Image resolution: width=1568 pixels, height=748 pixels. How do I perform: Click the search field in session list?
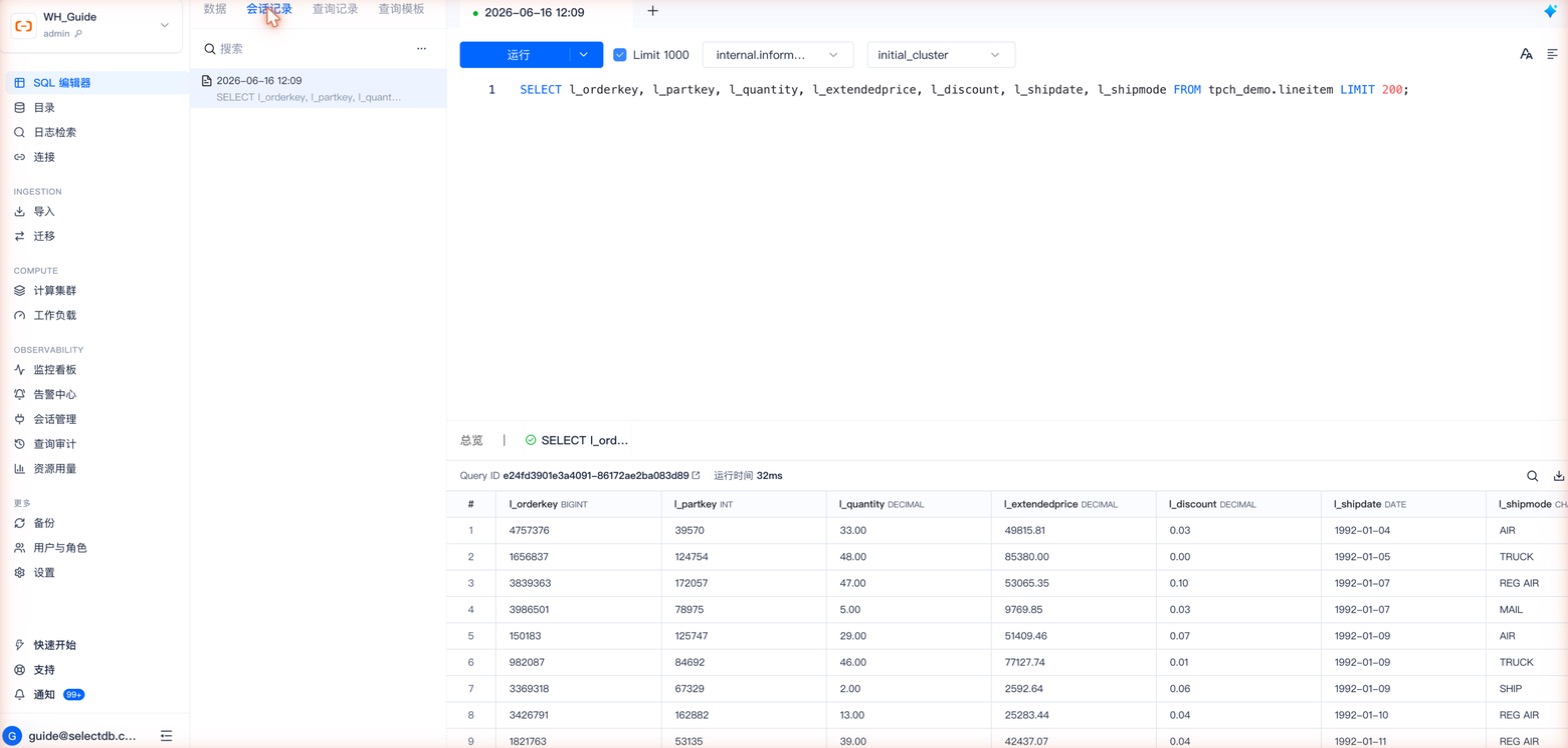coord(305,48)
